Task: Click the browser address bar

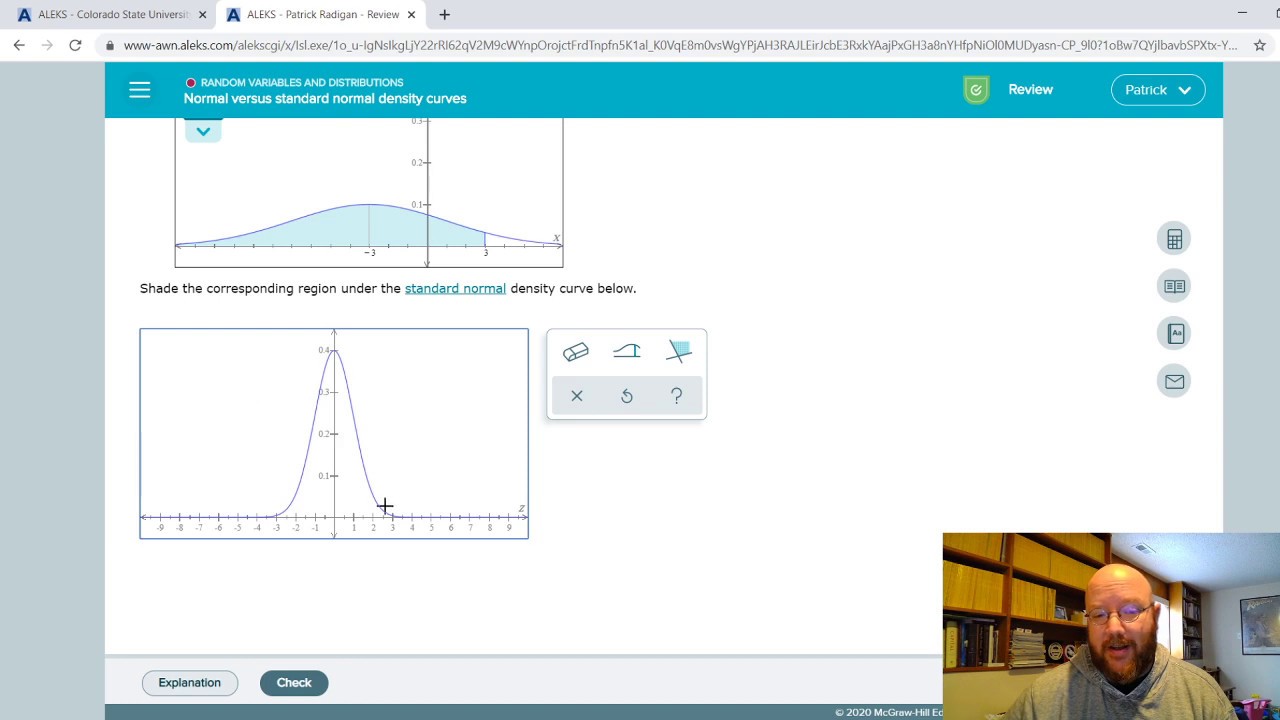Action: coord(680,45)
